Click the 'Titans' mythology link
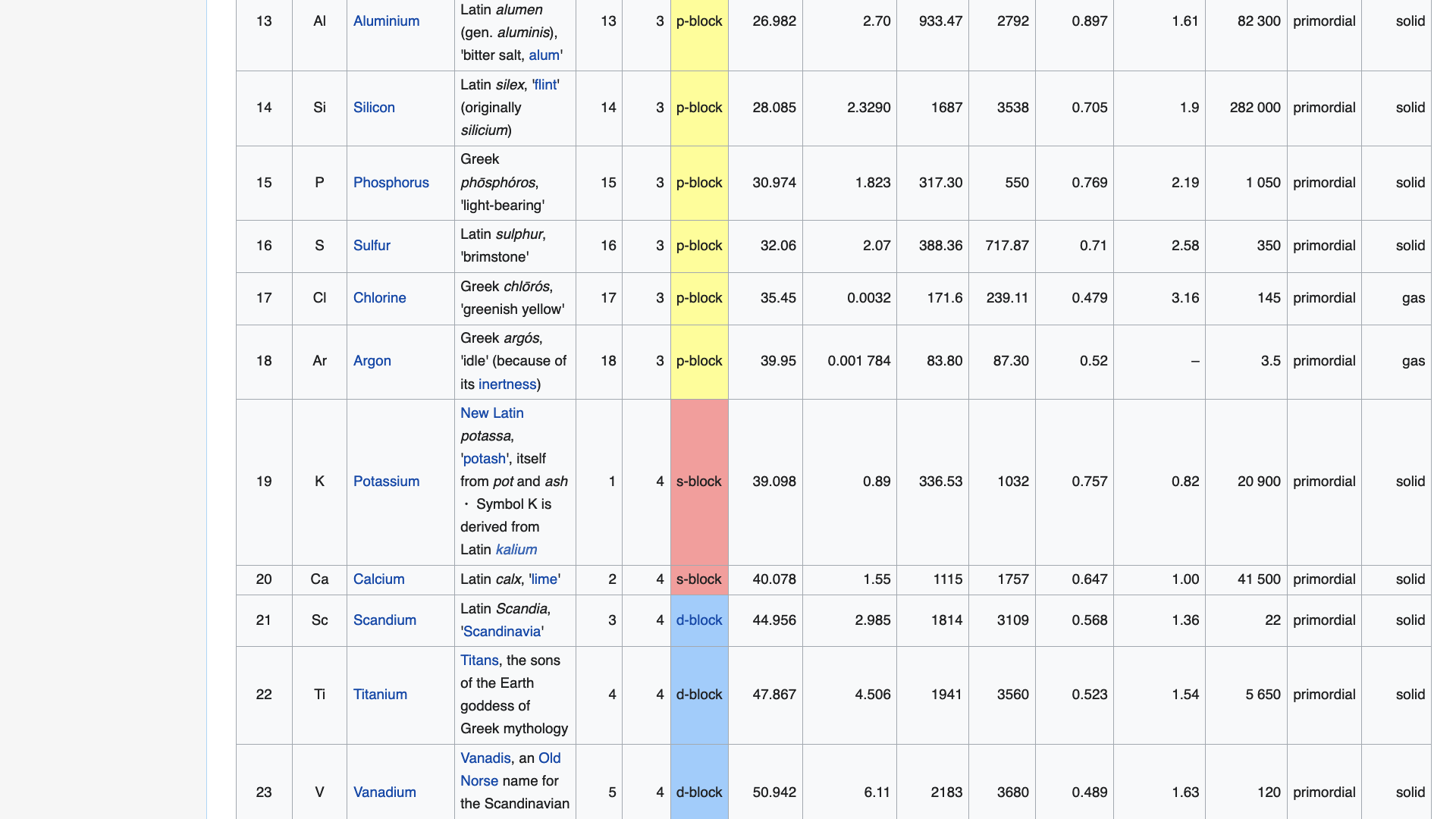The image size is (1456, 819). (479, 661)
